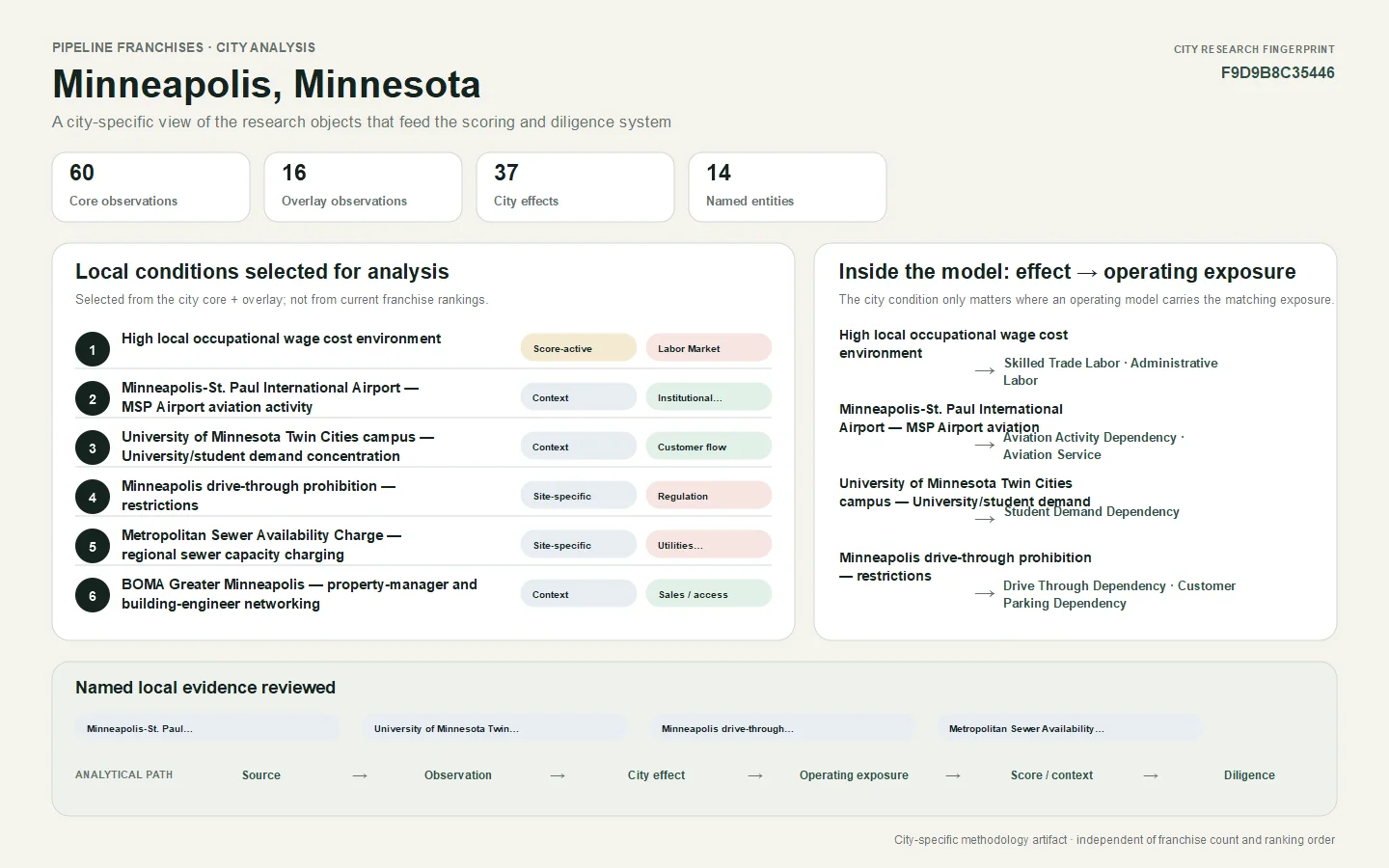Click the Customer flow tag
The image size is (1389, 868).
709,447
